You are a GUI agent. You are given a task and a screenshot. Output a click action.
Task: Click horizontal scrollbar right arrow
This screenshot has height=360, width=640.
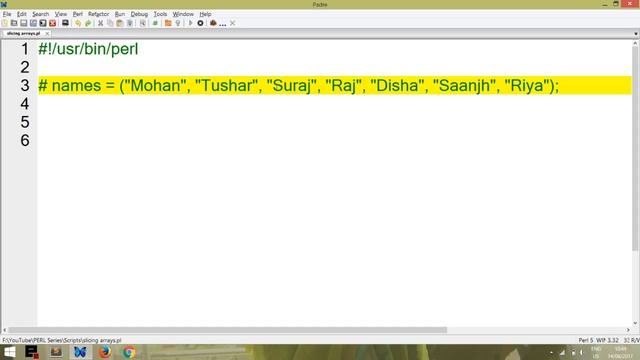tap(628, 330)
